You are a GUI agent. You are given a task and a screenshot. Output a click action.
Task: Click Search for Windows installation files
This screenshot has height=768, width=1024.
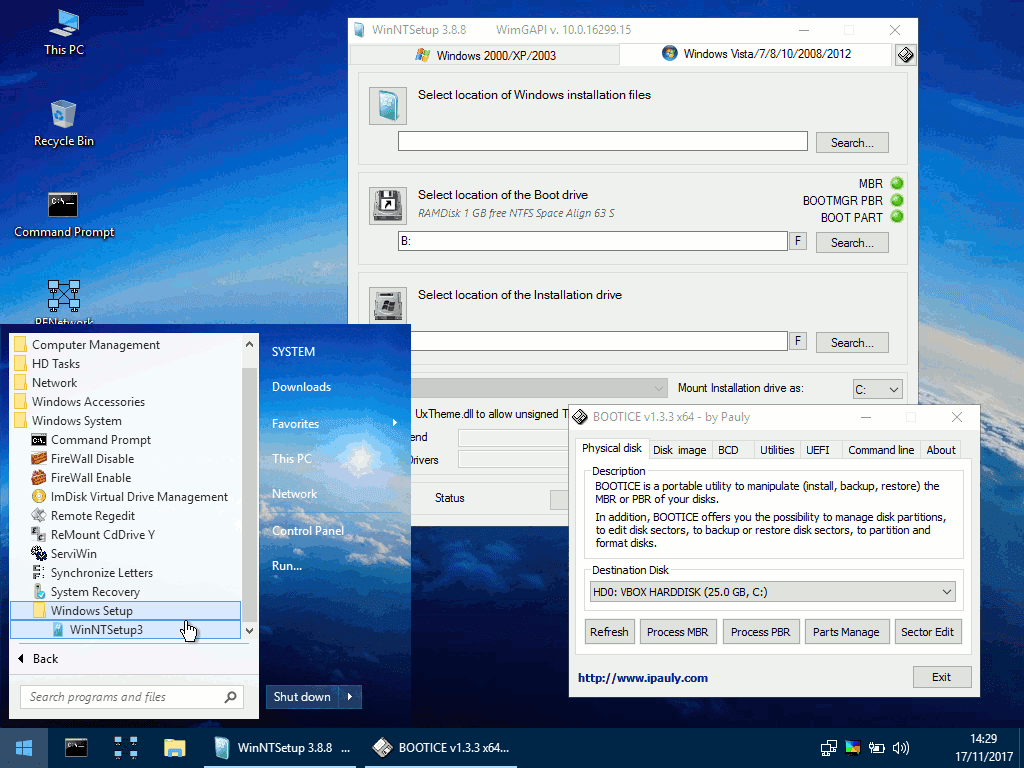[x=852, y=142]
